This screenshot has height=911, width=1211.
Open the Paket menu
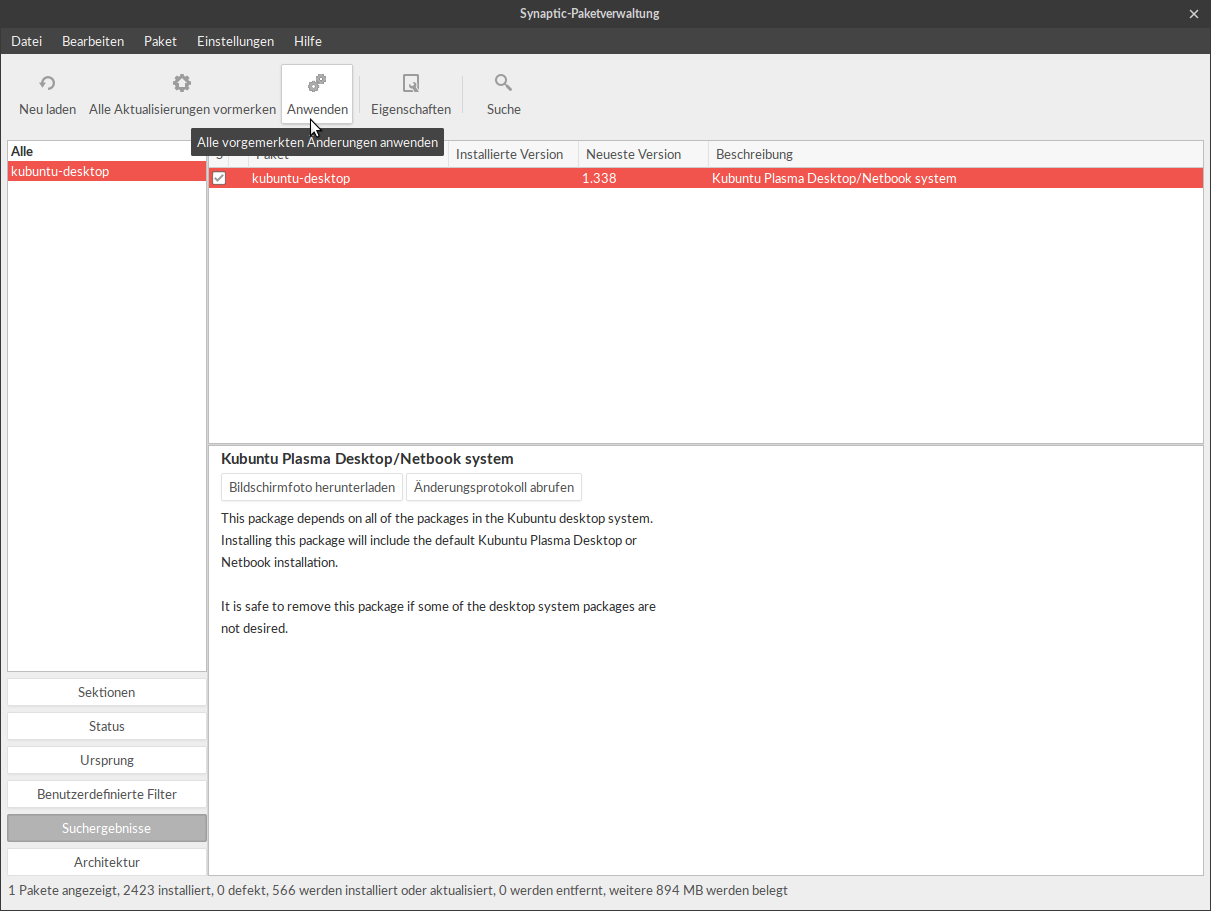(x=160, y=41)
